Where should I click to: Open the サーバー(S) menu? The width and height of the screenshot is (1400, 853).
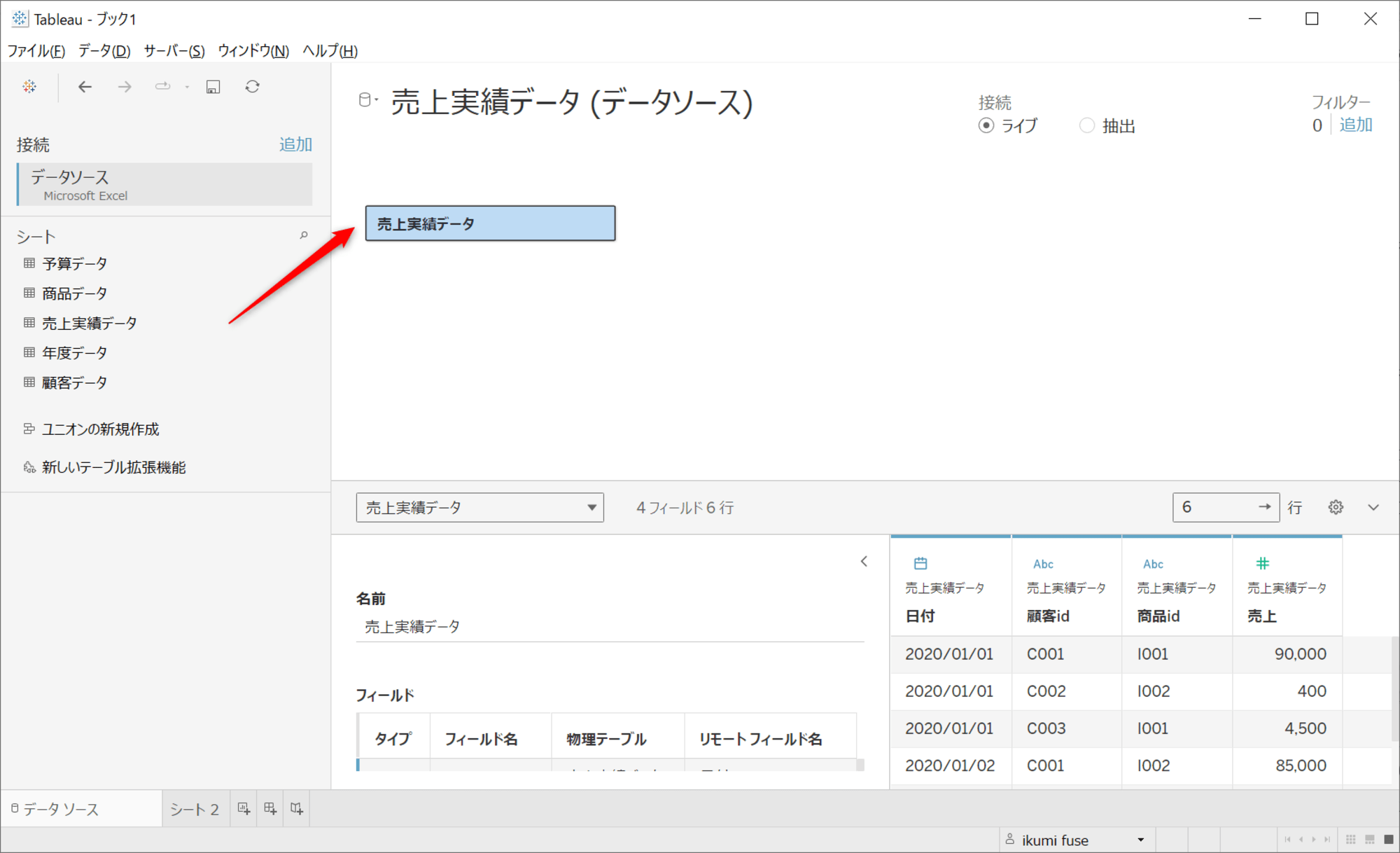[x=174, y=50]
